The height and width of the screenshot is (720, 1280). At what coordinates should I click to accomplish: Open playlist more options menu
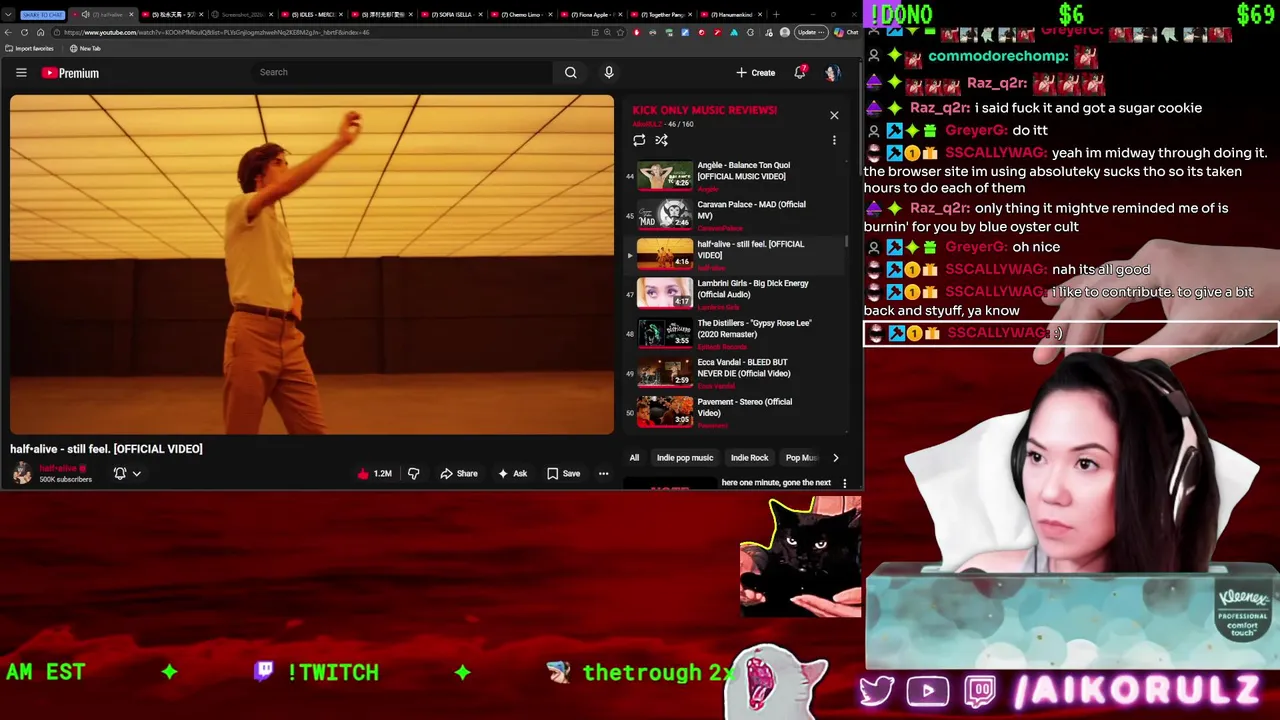click(x=834, y=140)
